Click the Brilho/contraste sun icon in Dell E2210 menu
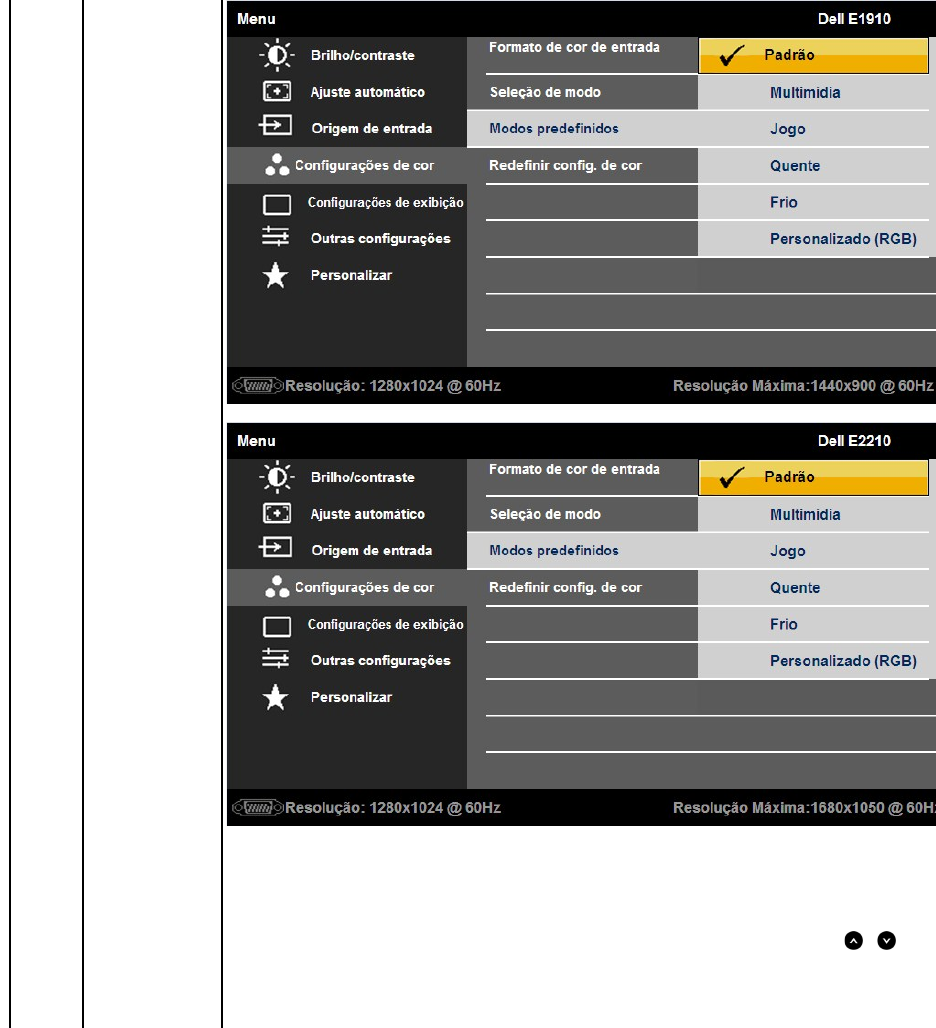 click(x=277, y=477)
